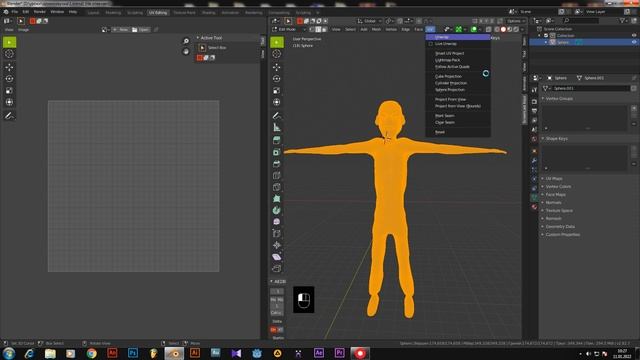Screen dimensions: 640x360
Task: Open the Render properties tab
Action: point(534,102)
